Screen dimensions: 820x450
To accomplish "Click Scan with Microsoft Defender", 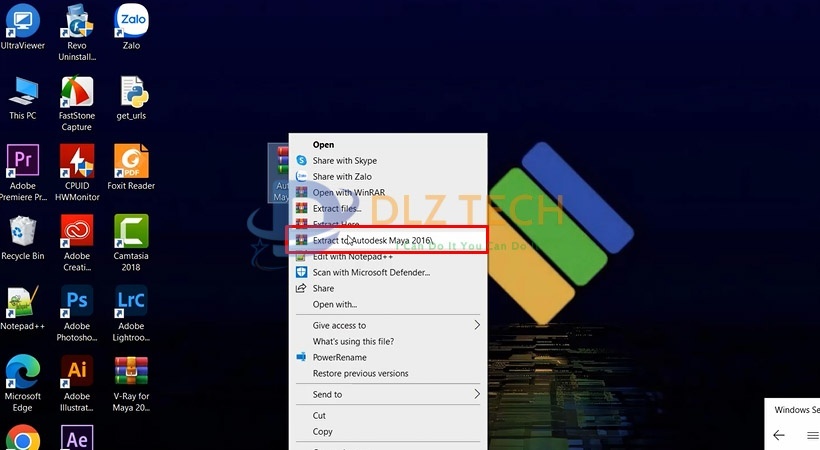I will click(370, 272).
